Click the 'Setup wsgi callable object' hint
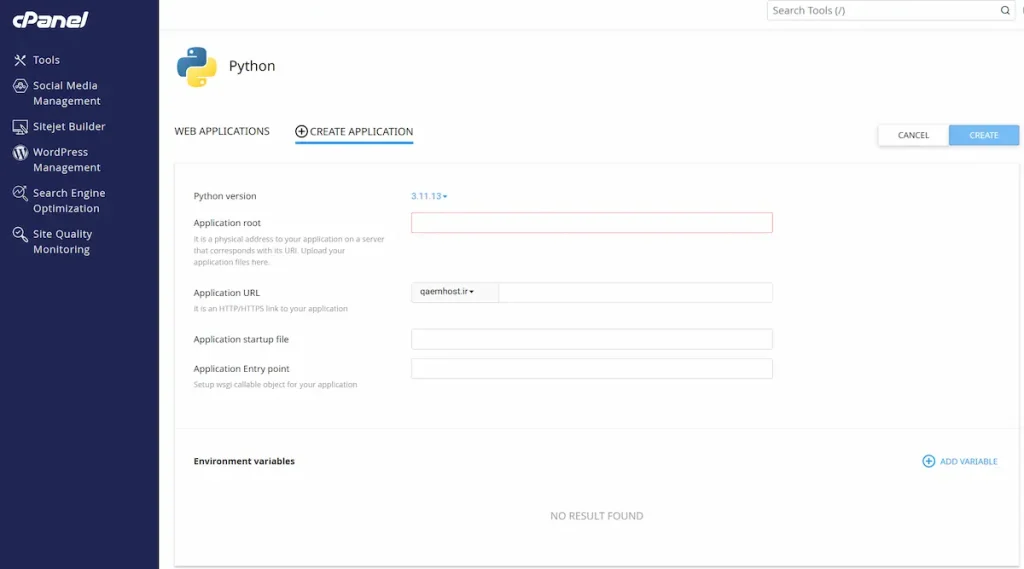The height and width of the screenshot is (569, 1024). 275,385
